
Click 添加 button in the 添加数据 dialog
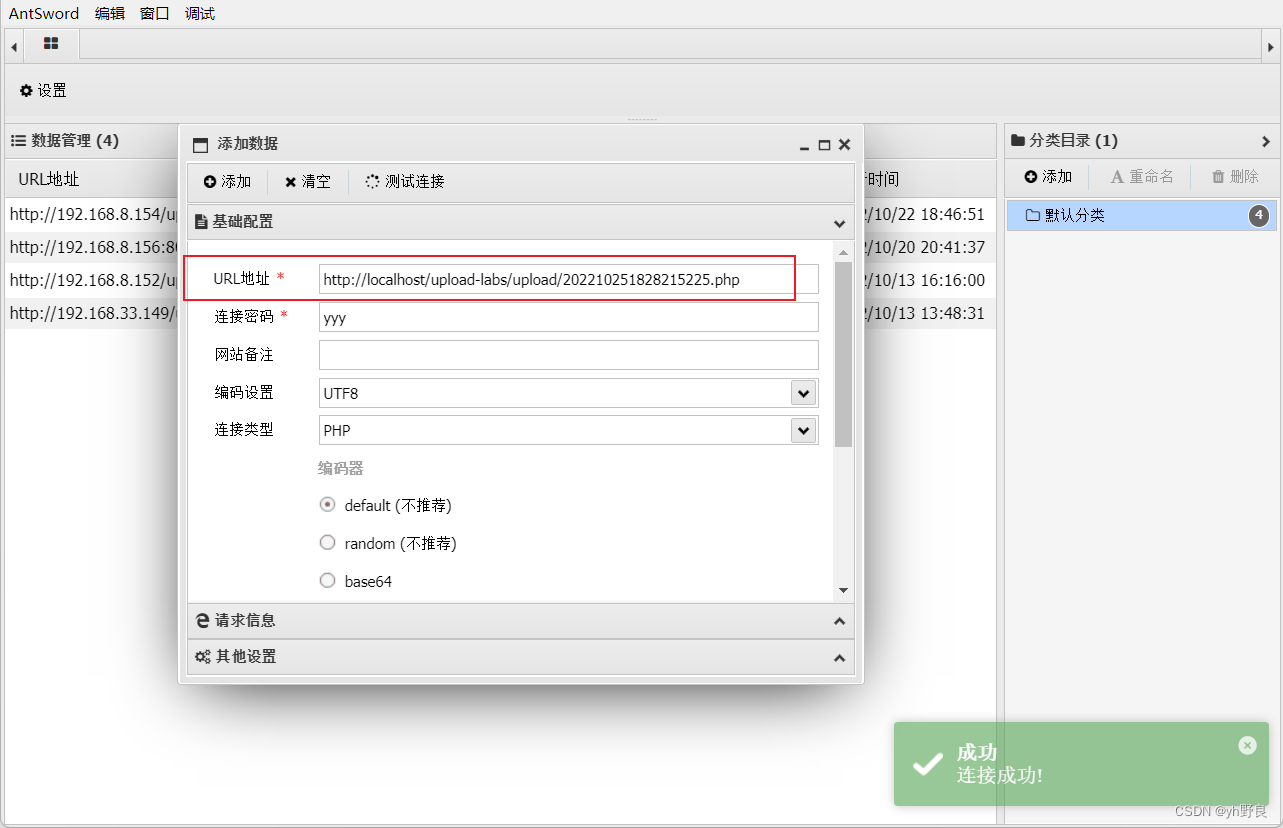coord(227,181)
